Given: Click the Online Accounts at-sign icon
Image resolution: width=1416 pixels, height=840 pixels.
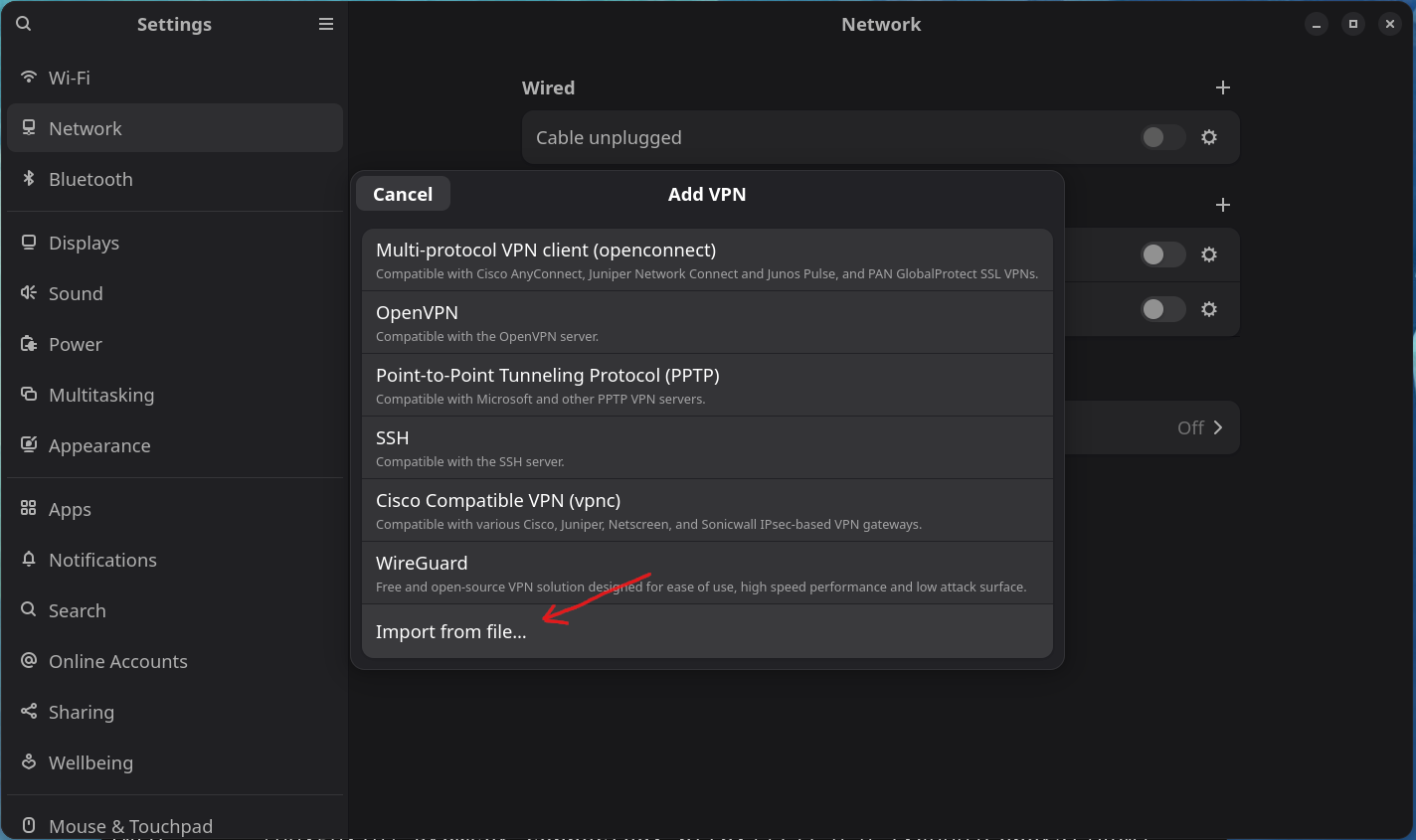Looking at the screenshot, I should coord(29,661).
